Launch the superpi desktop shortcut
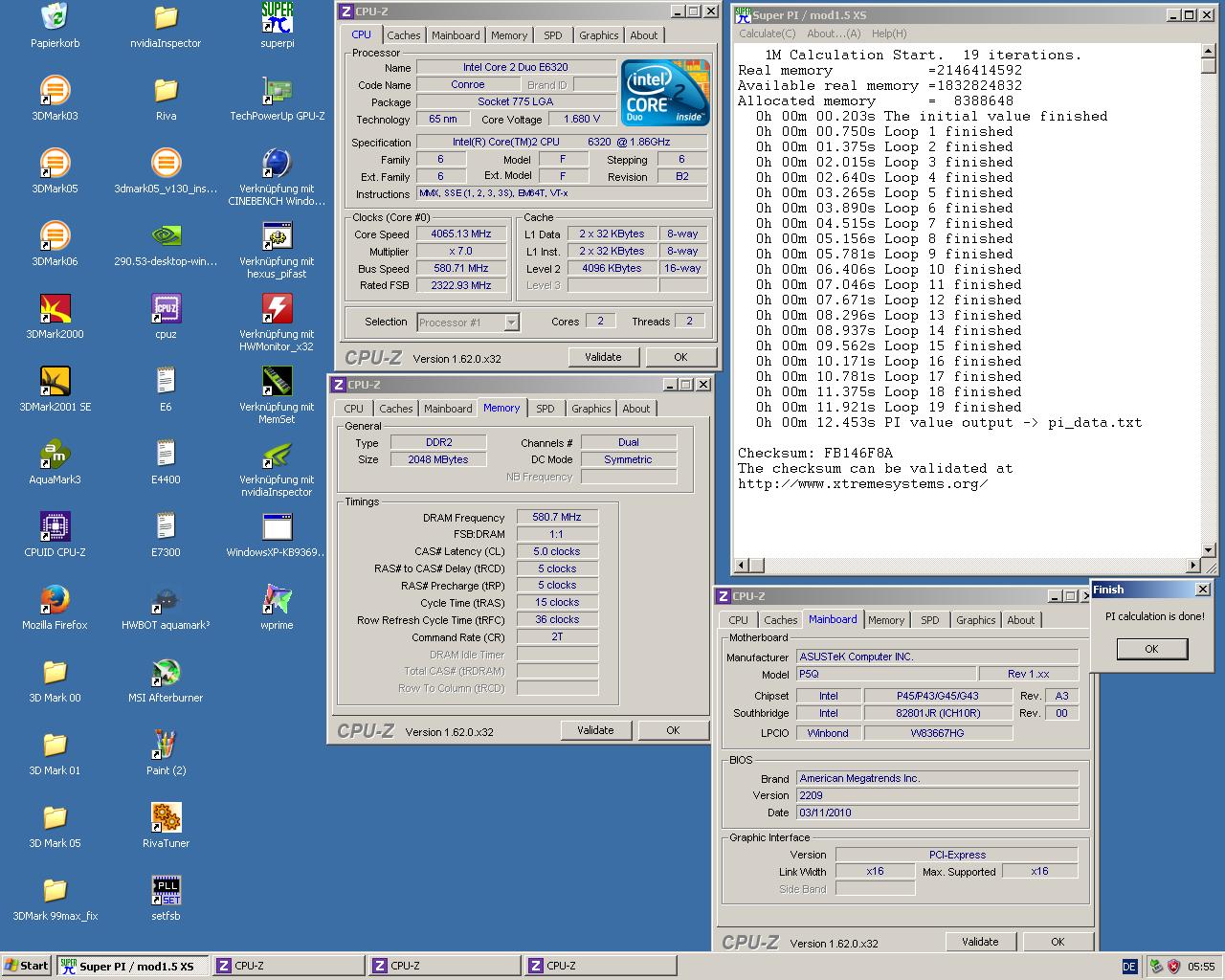This screenshot has height=980, width=1225. (277, 17)
